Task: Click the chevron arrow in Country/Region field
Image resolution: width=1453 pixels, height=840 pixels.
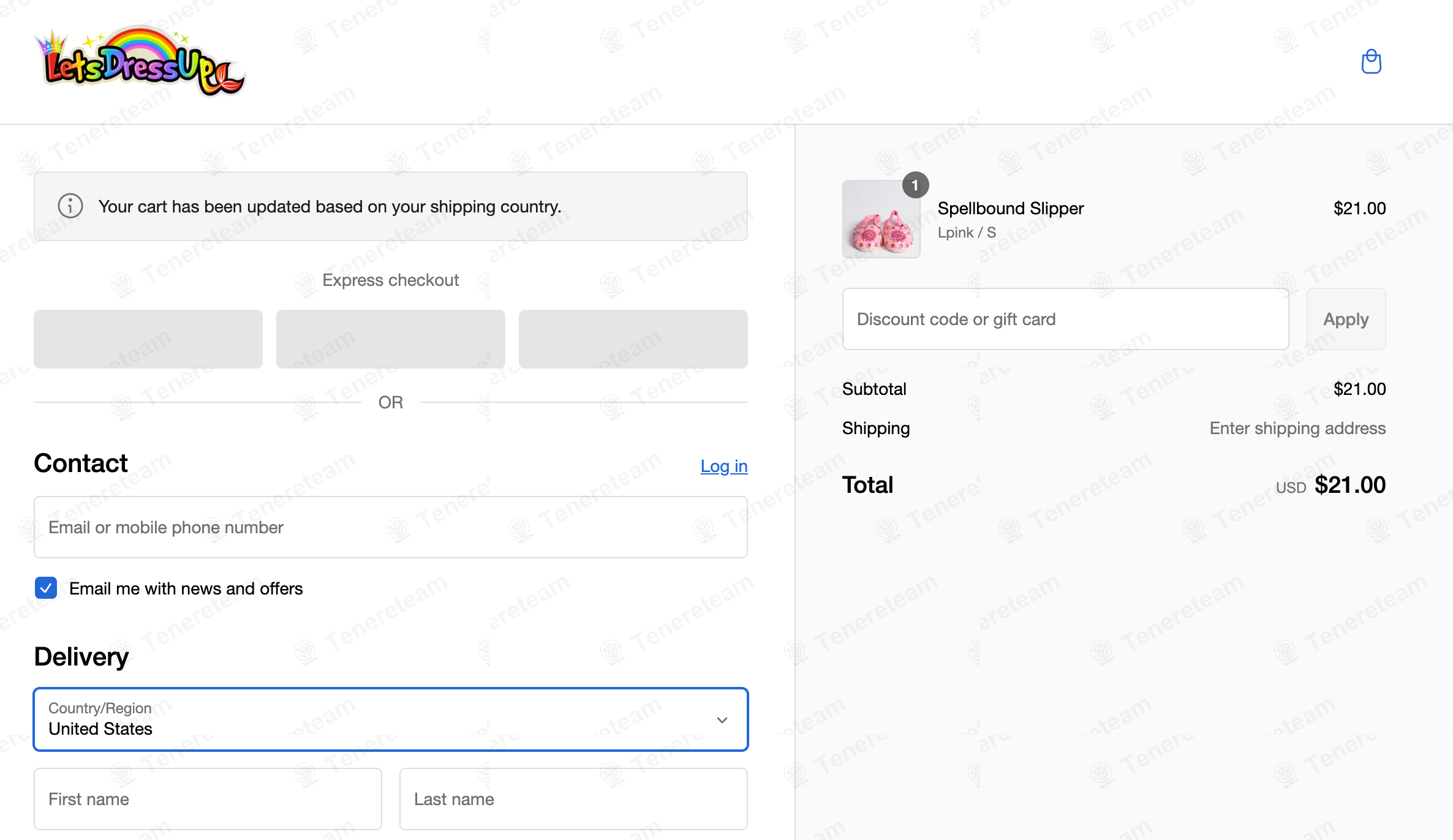Action: tap(722, 720)
